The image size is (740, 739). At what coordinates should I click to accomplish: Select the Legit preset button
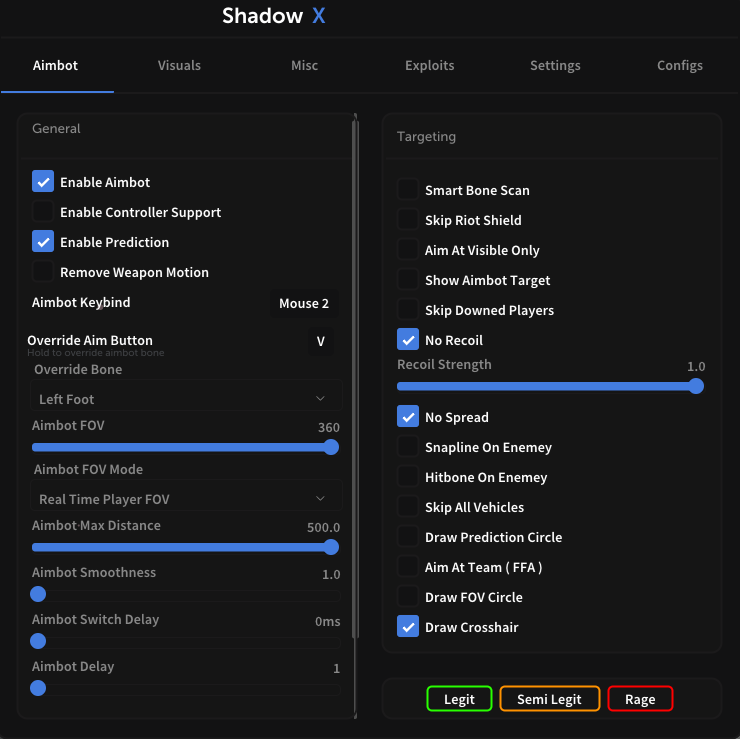[459, 699]
